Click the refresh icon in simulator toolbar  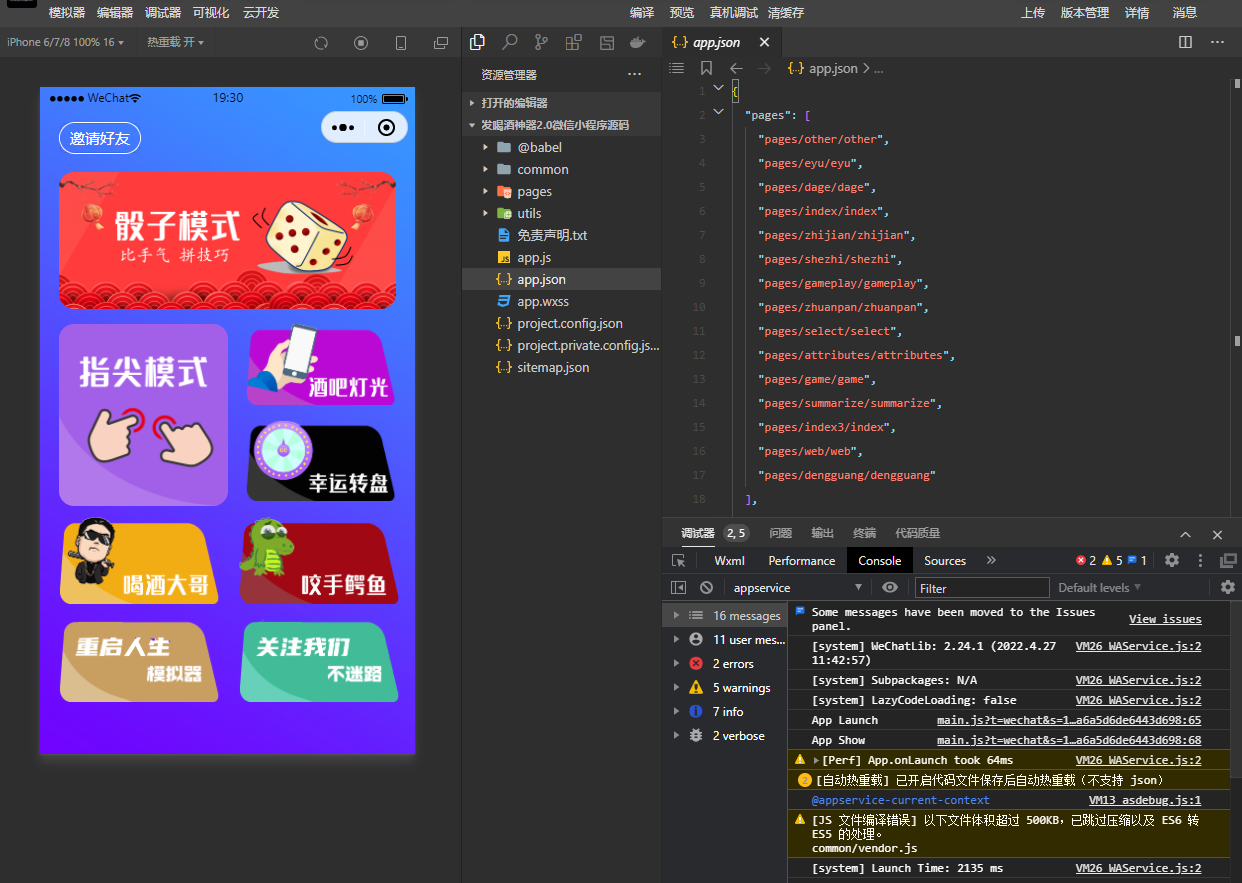point(321,43)
